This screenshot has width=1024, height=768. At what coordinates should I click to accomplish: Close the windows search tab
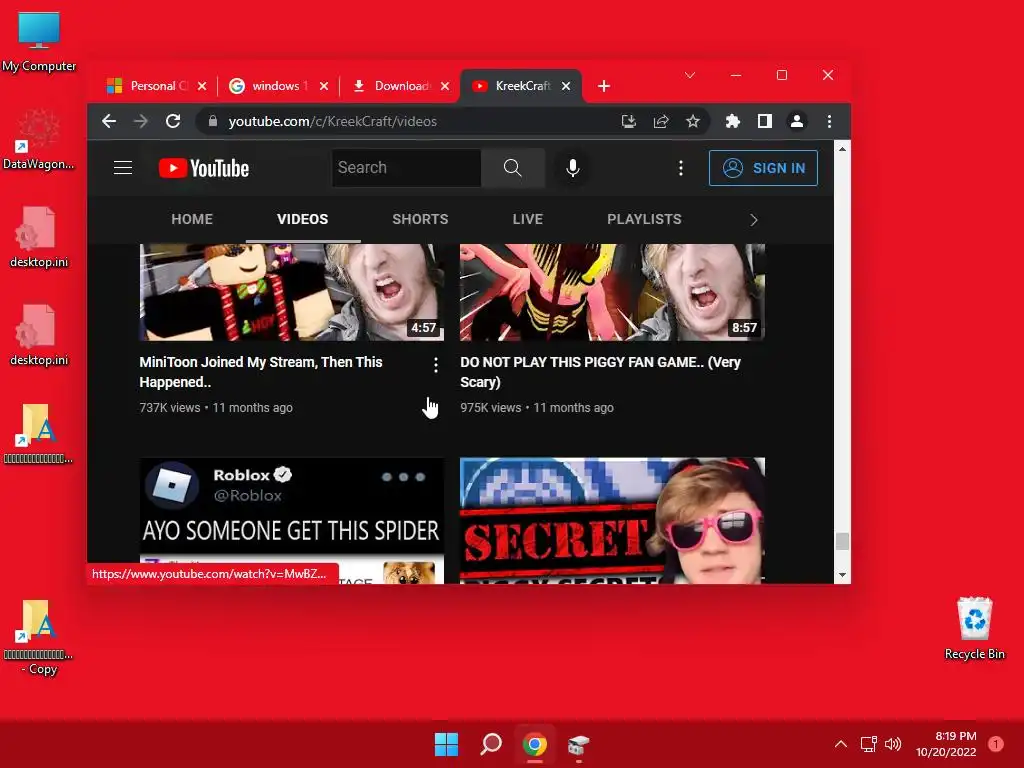324,86
